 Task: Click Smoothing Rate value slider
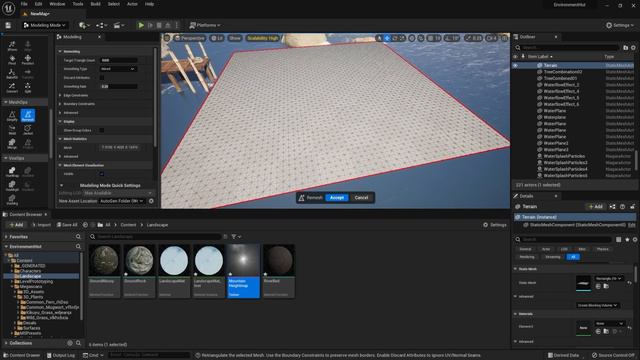pos(119,87)
